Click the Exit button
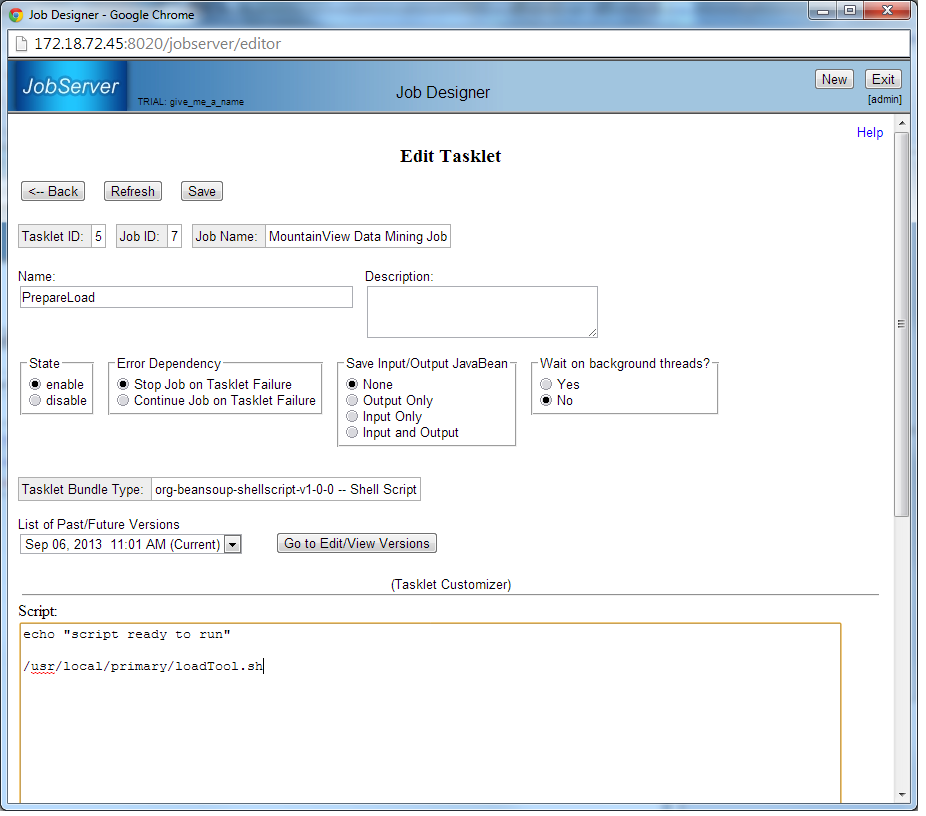Image resolution: width=926 pixels, height=816 pixels. 883,80
